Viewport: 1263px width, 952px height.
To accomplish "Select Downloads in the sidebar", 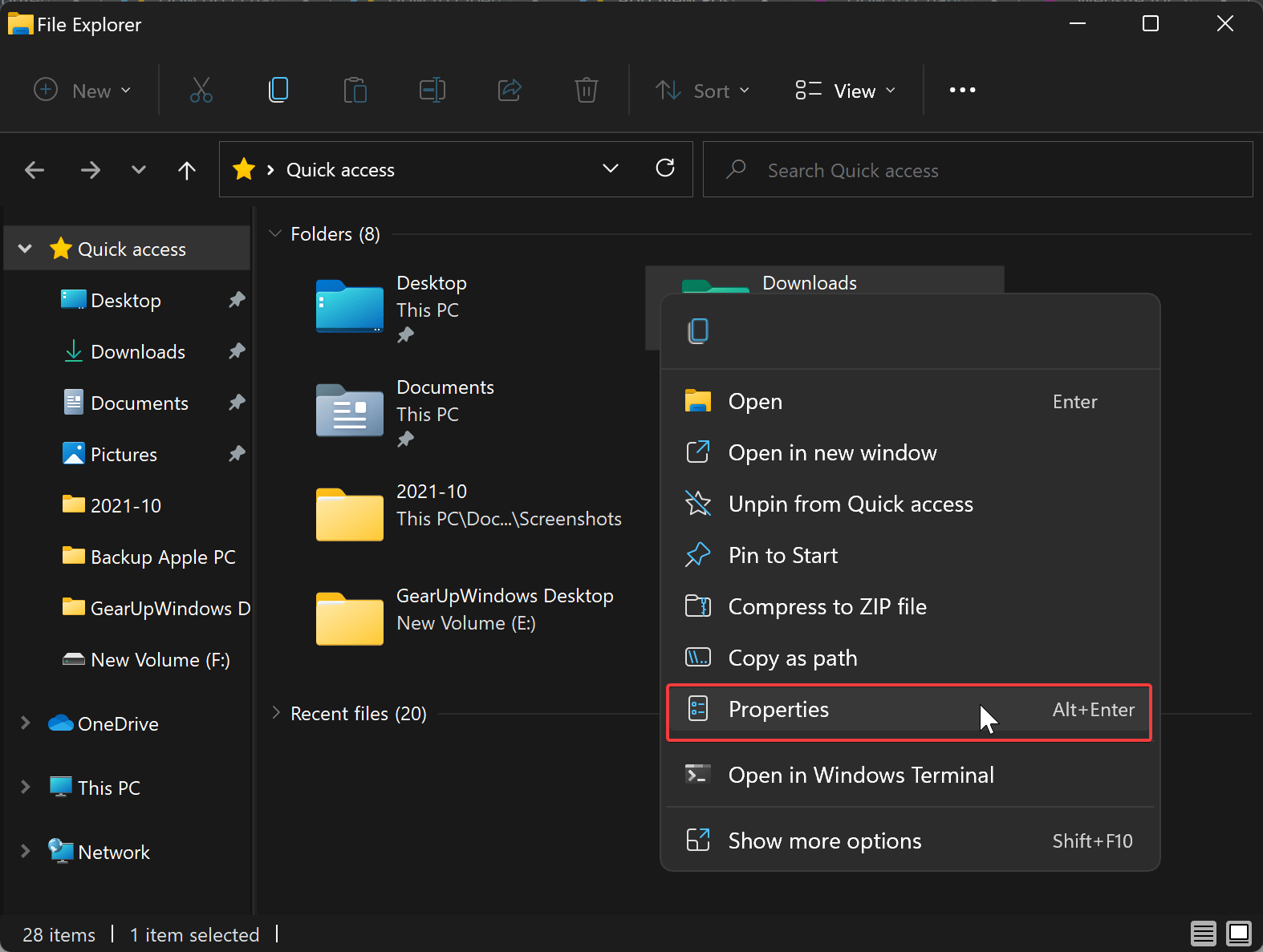I will (x=138, y=351).
